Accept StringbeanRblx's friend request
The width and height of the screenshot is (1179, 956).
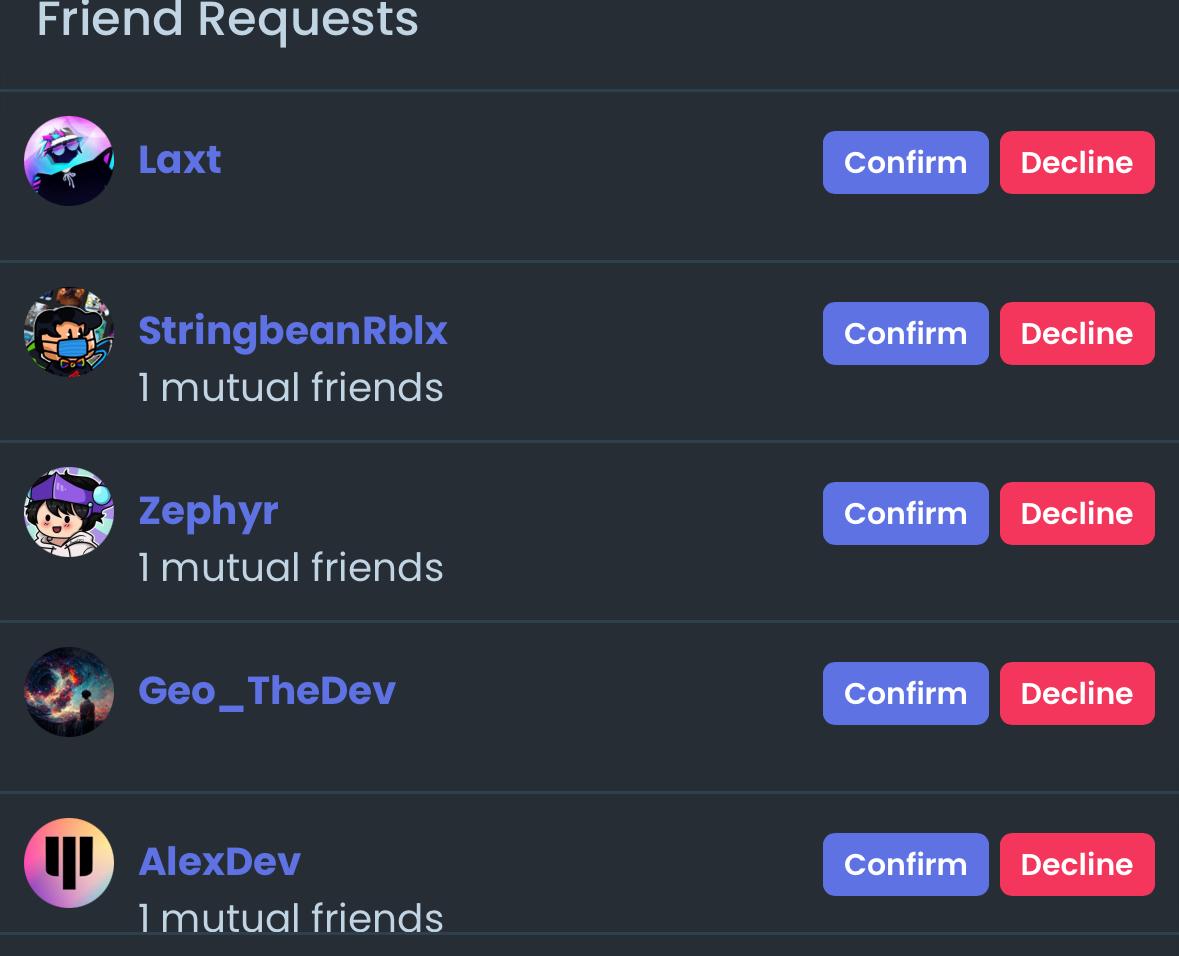coord(905,333)
